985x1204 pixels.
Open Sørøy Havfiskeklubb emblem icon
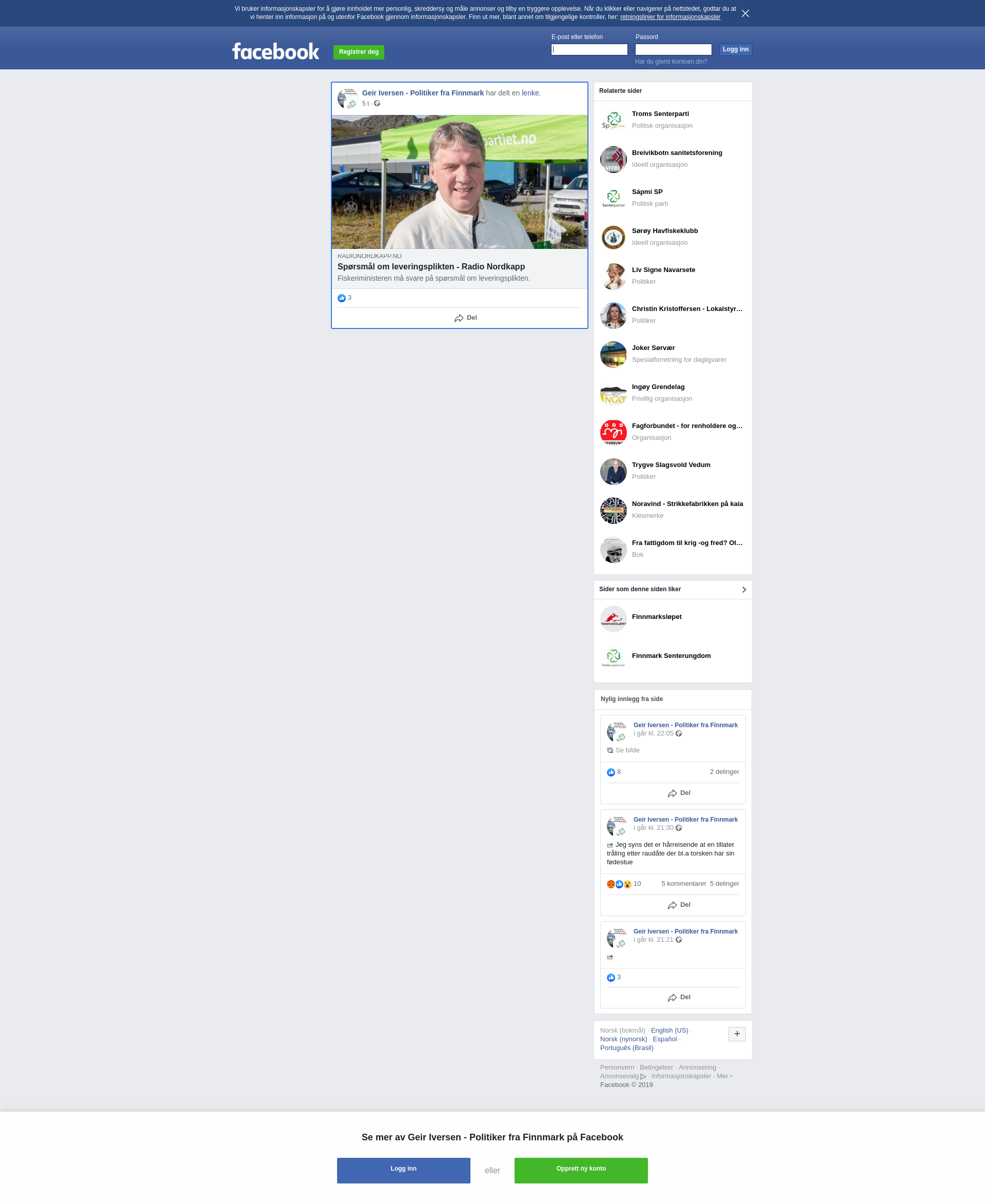[x=614, y=237]
